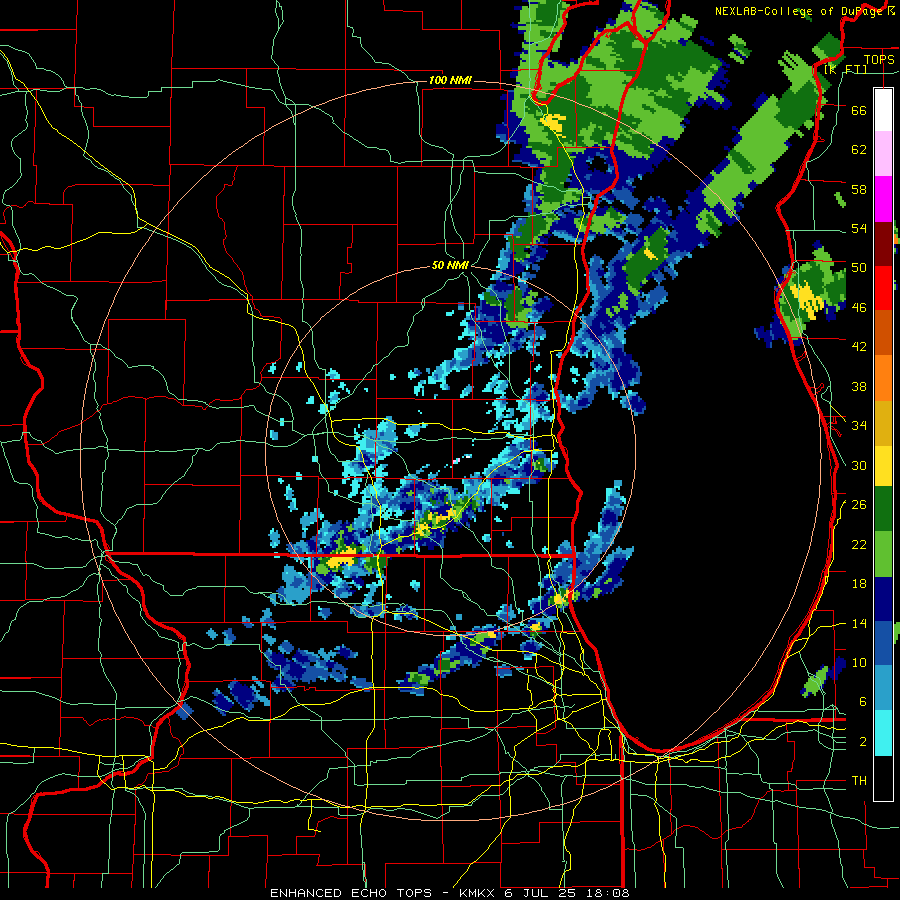
Task: Click the TH threshold label on legend
Action: pos(859,781)
